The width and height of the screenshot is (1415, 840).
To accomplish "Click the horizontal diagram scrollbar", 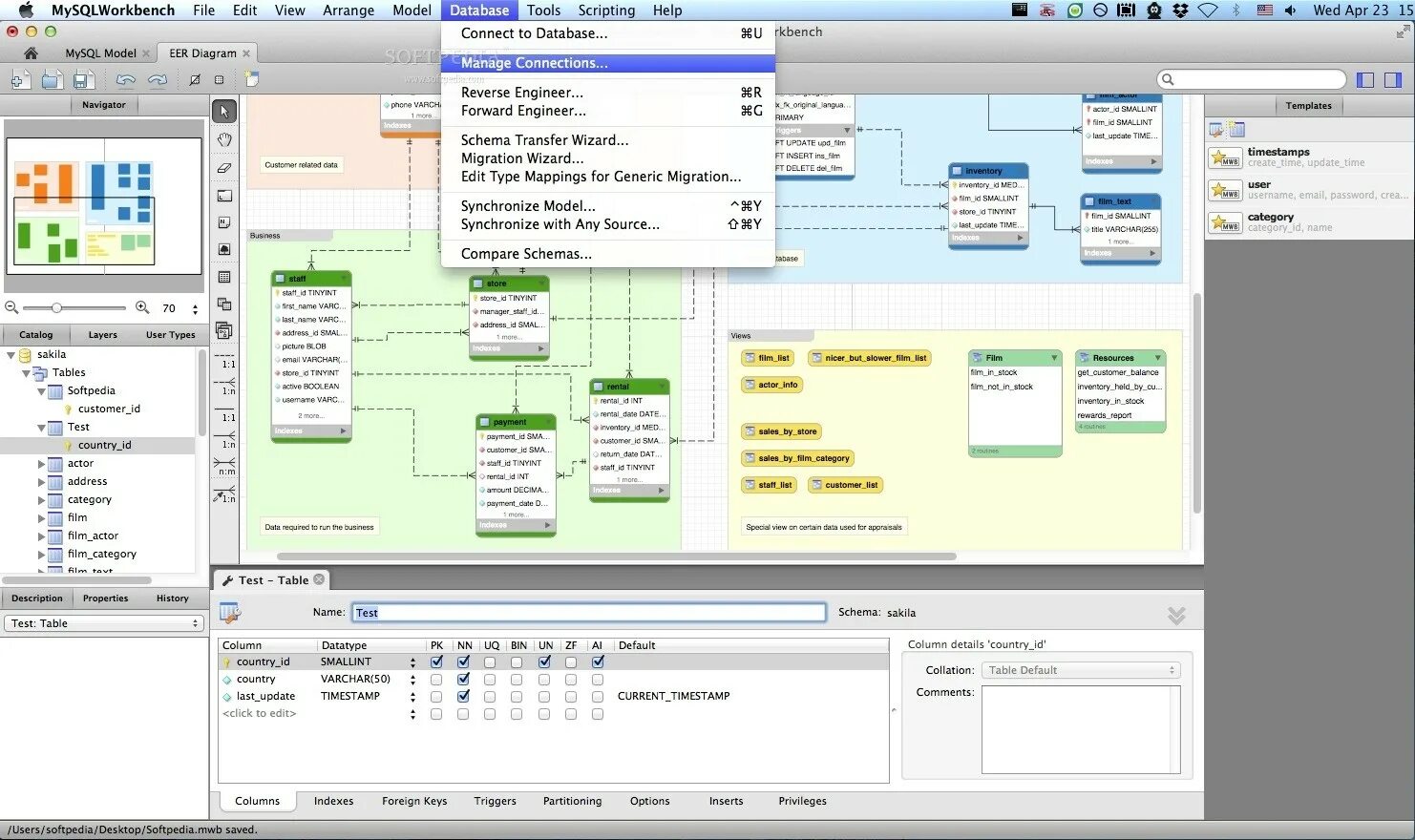I will pyautogui.click(x=616, y=556).
